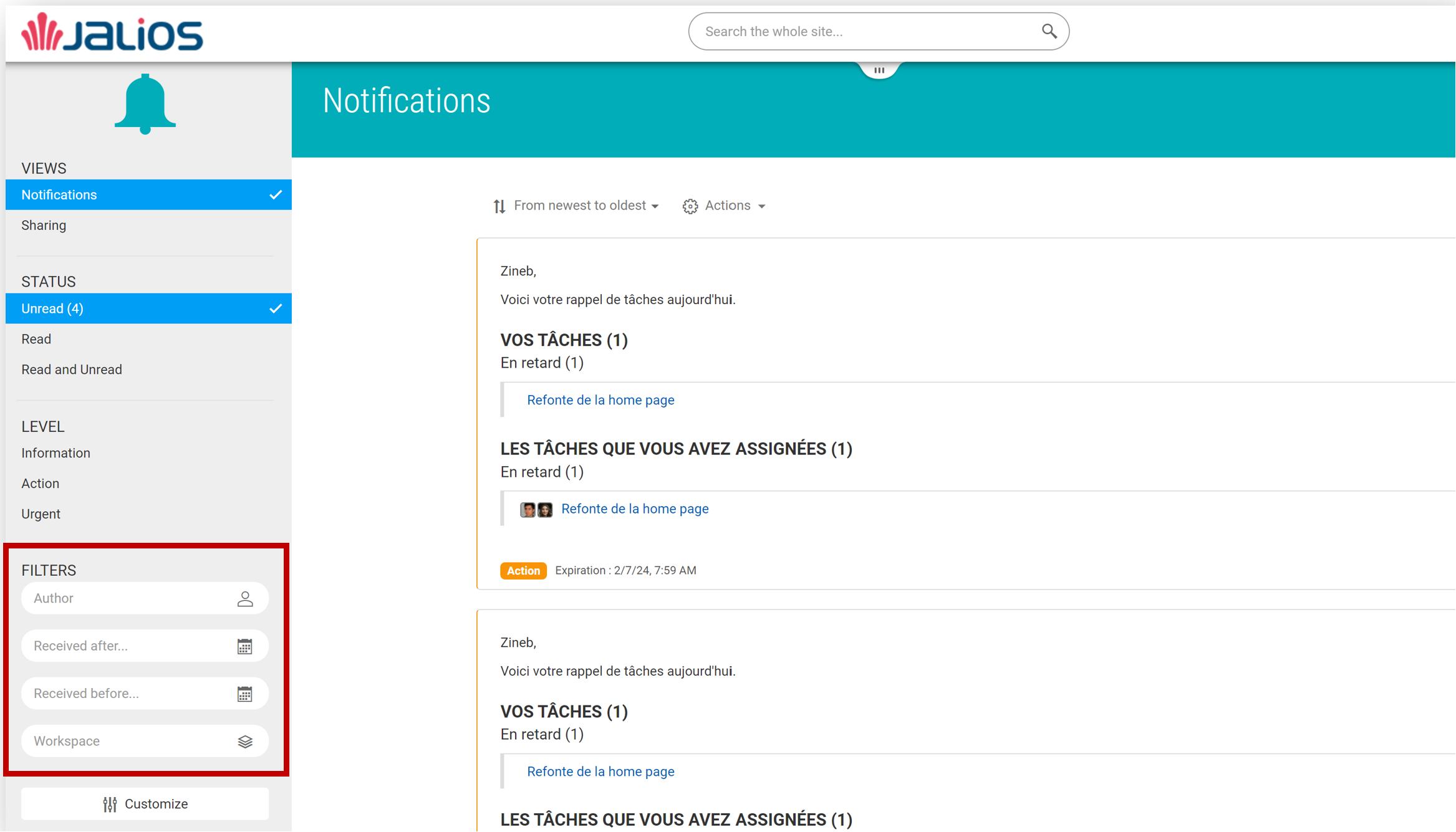1456x832 pixels.
Task: Click the Jalios logo
Action: [112, 32]
